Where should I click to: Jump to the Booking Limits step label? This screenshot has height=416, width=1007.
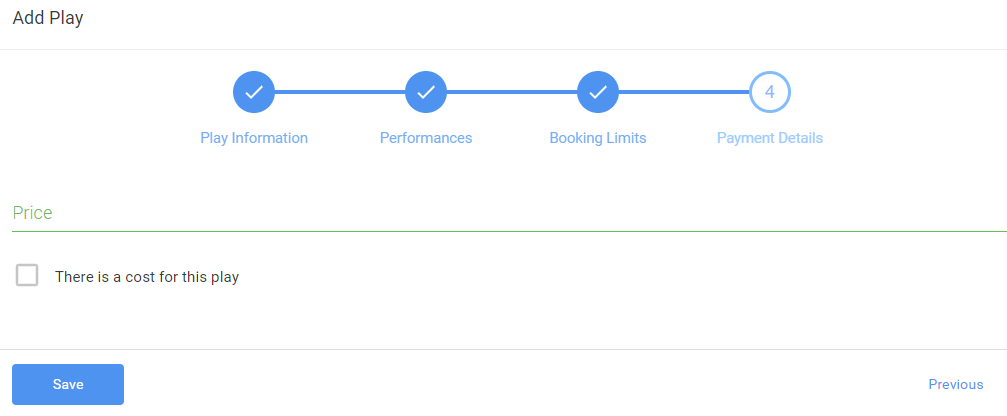tap(598, 138)
